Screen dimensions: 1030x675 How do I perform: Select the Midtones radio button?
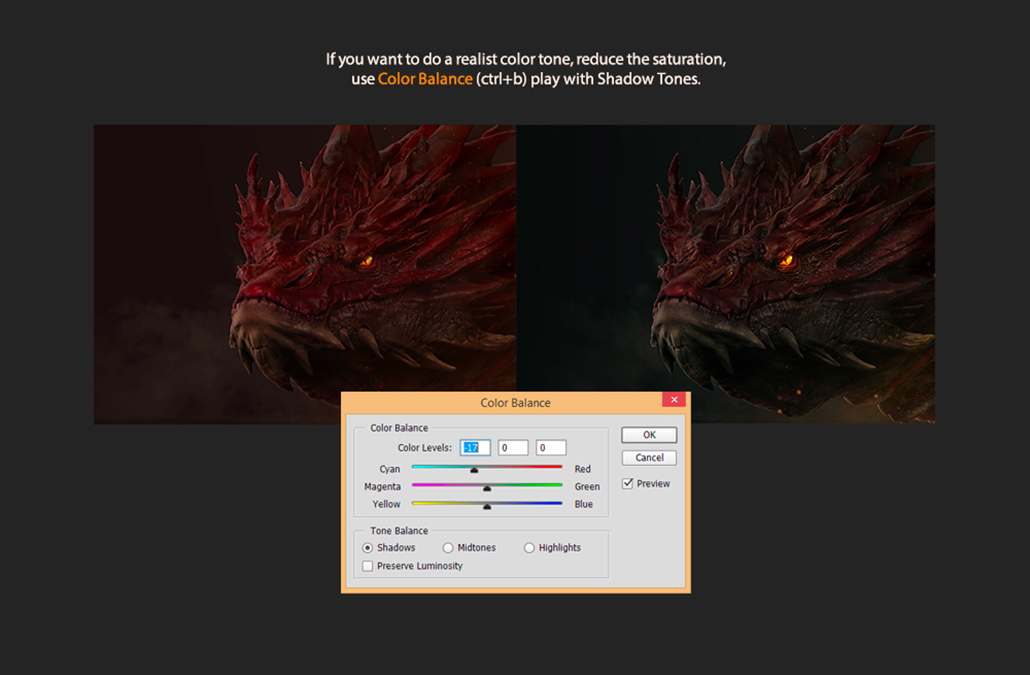coord(448,547)
